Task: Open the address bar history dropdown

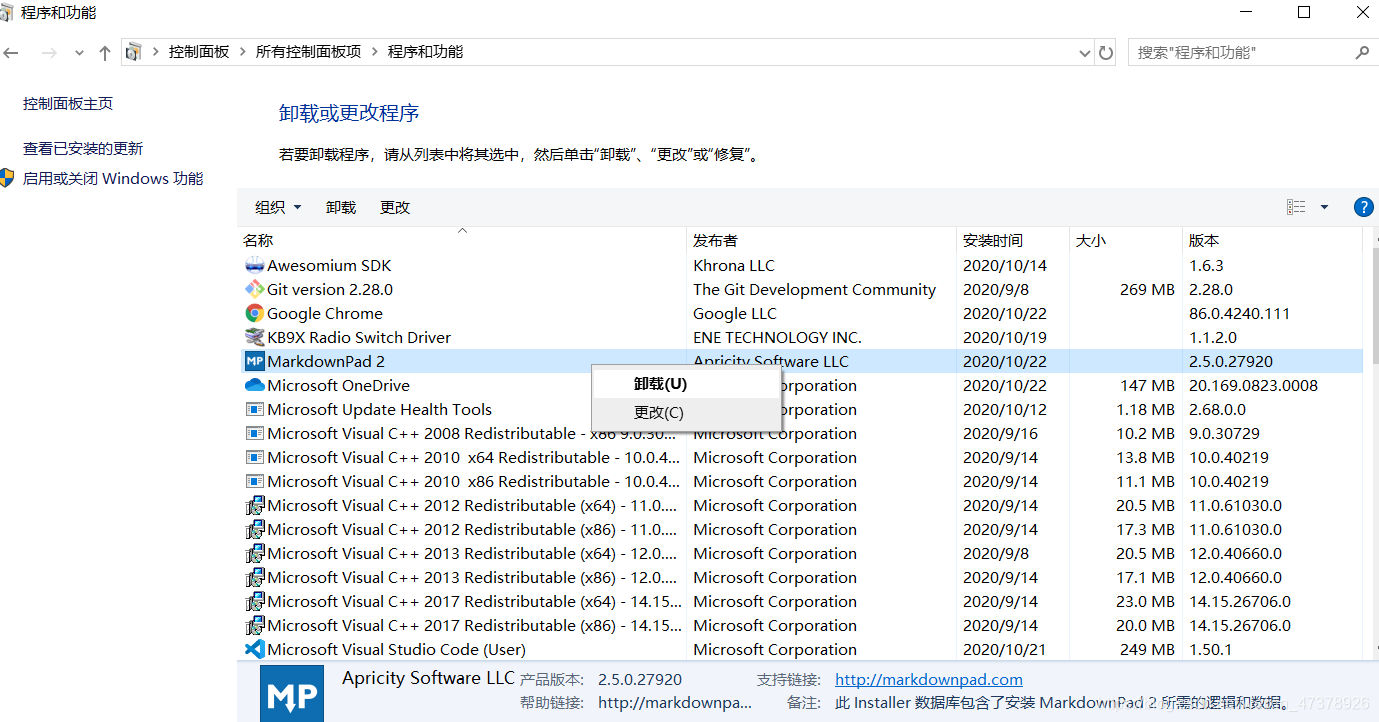Action: click(x=1085, y=52)
